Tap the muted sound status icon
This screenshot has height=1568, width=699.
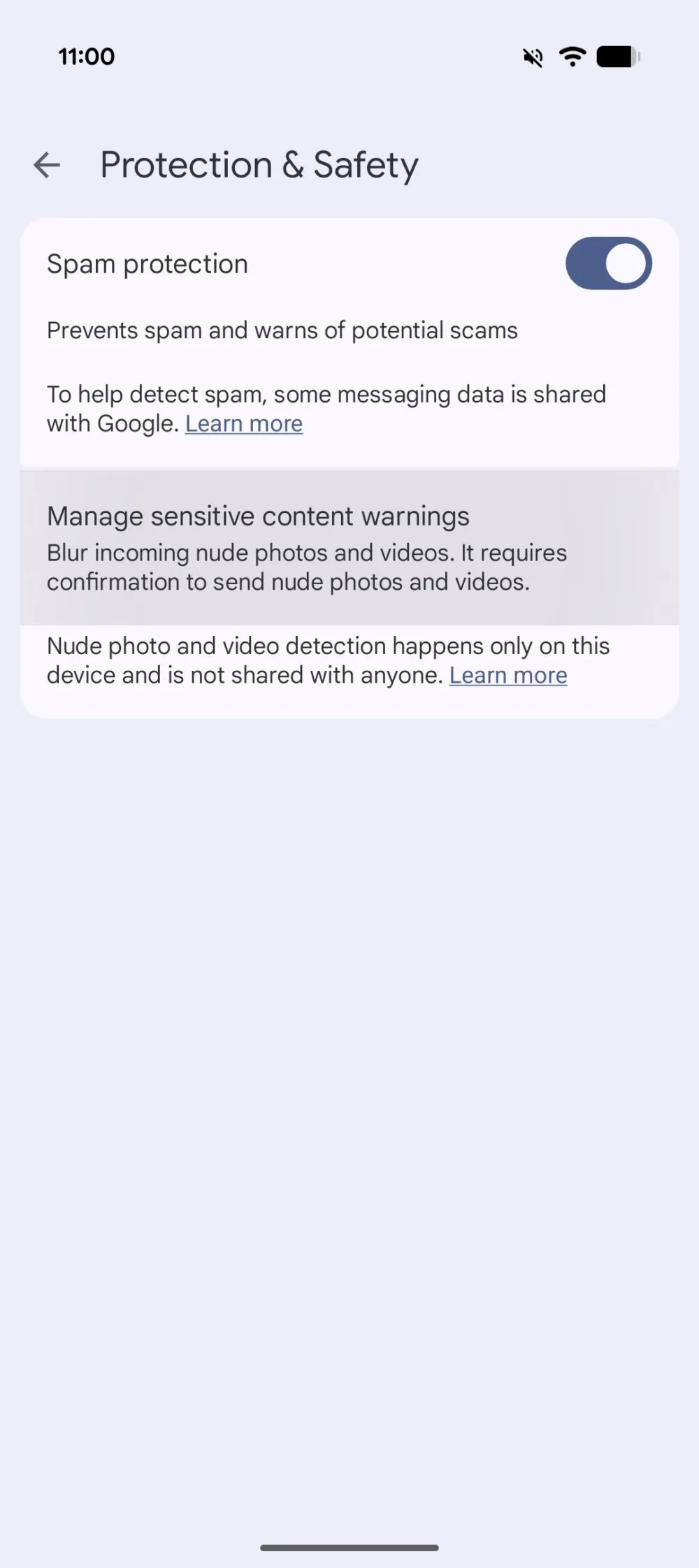(533, 57)
